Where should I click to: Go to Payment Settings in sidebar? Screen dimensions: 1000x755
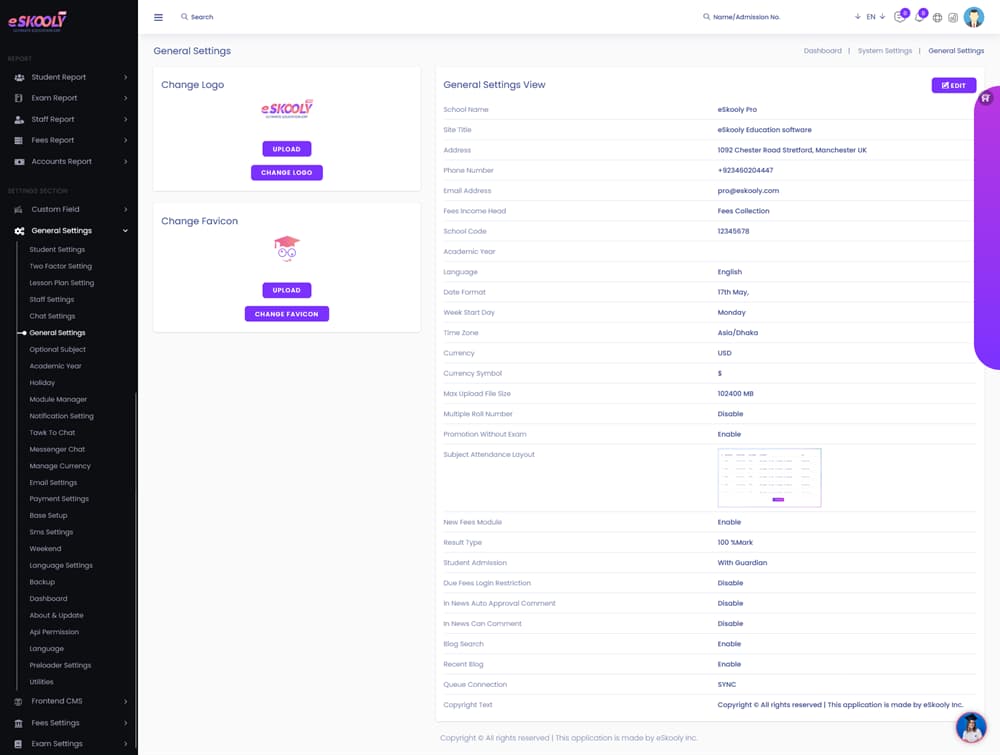tap(59, 498)
